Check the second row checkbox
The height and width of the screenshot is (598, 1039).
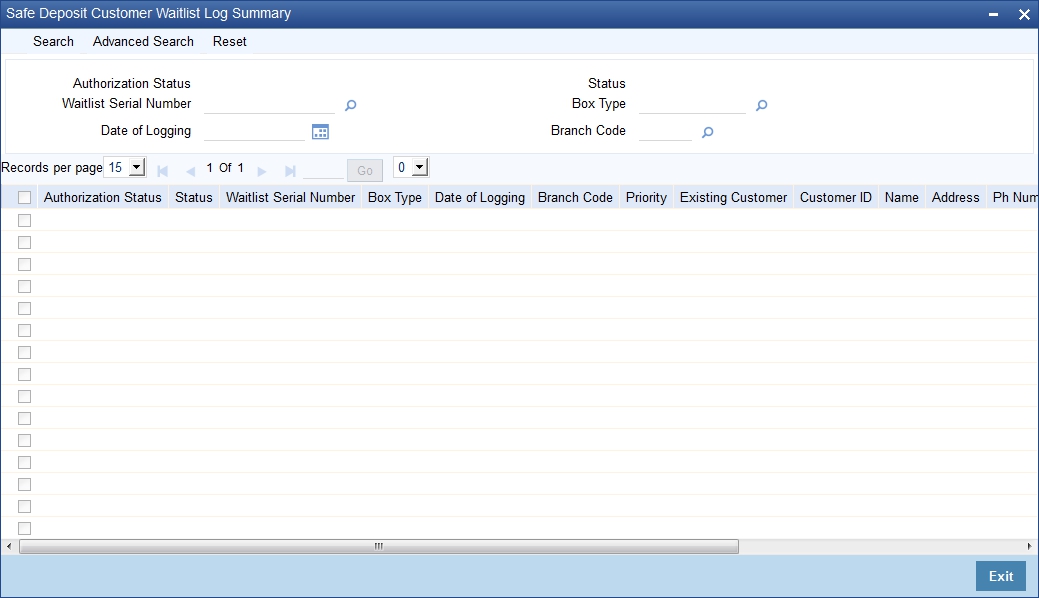tap(25, 242)
